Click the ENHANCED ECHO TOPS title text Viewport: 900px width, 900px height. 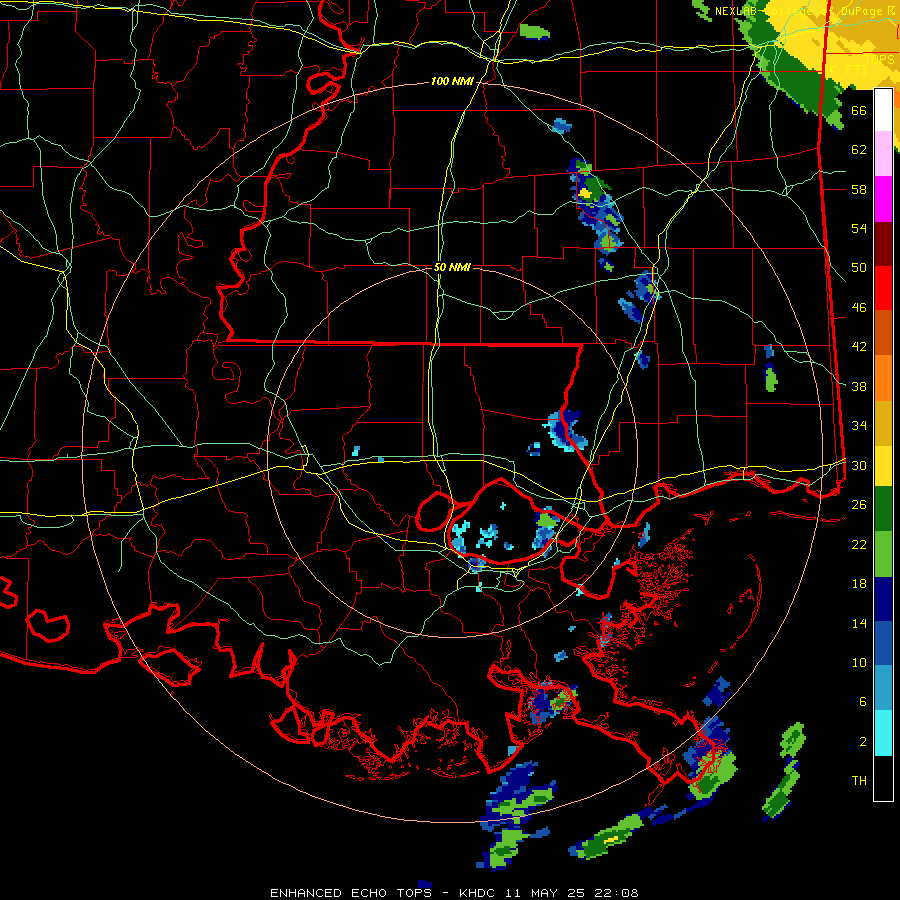(350, 893)
